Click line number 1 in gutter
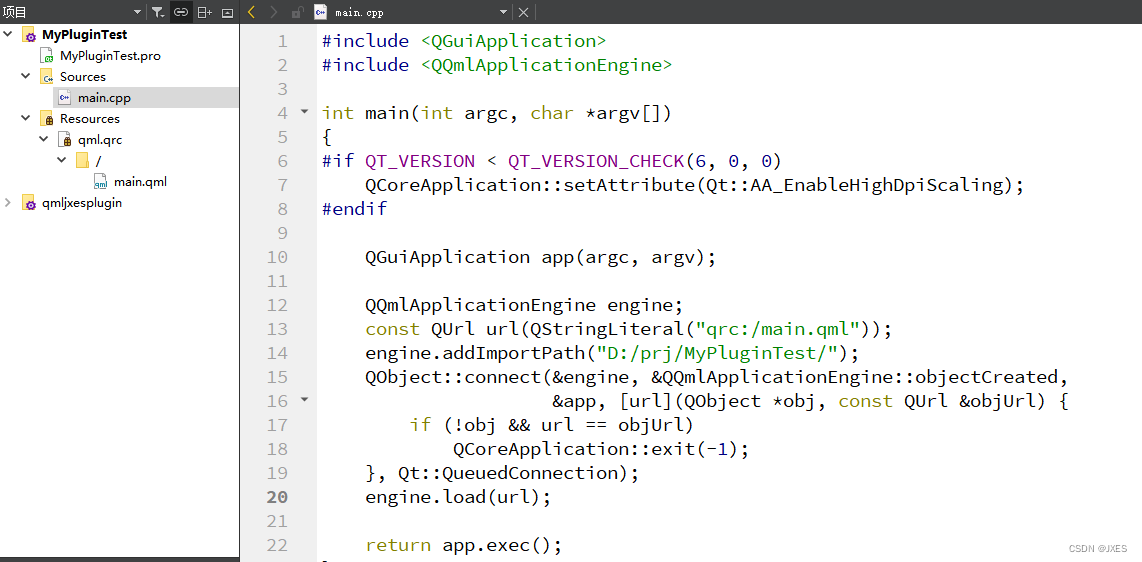Viewport: 1142px width, 562px height. pyautogui.click(x=282, y=41)
